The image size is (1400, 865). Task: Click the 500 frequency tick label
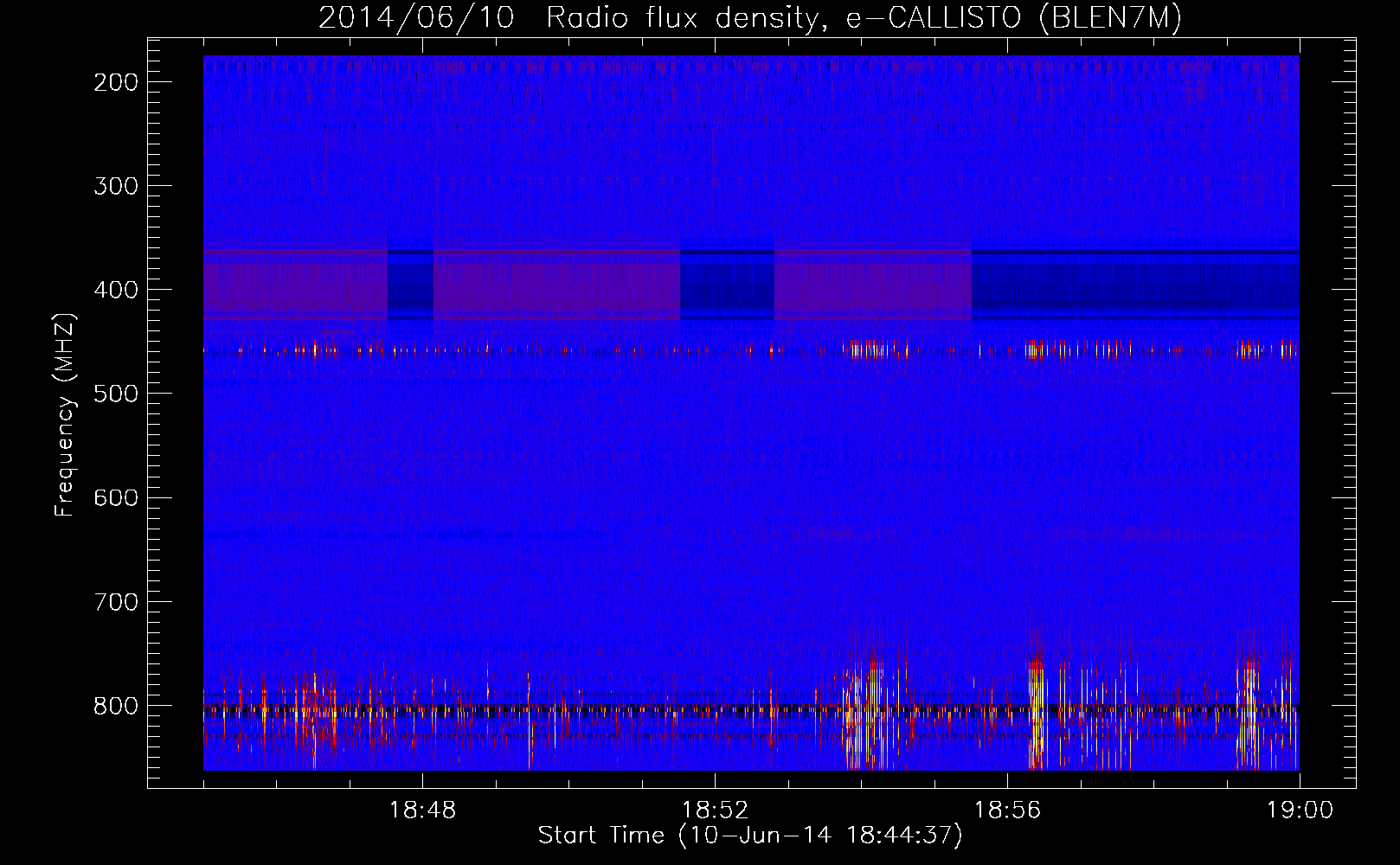pos(115,394)
